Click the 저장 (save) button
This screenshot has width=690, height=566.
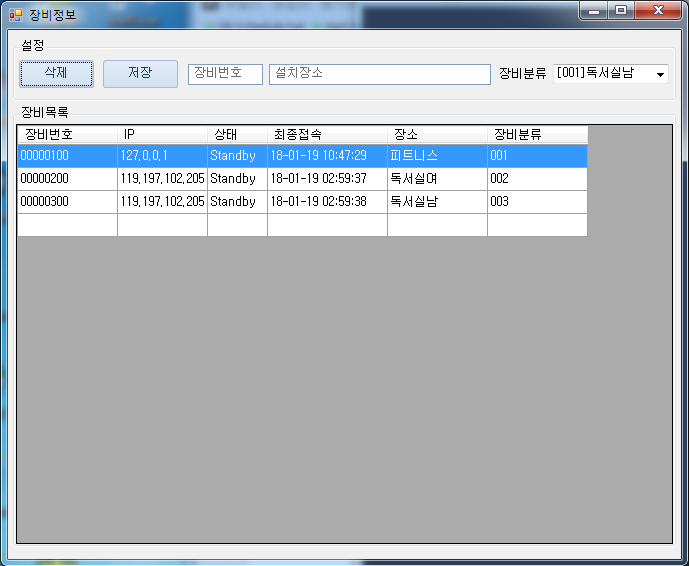click(x=140, y=74)
